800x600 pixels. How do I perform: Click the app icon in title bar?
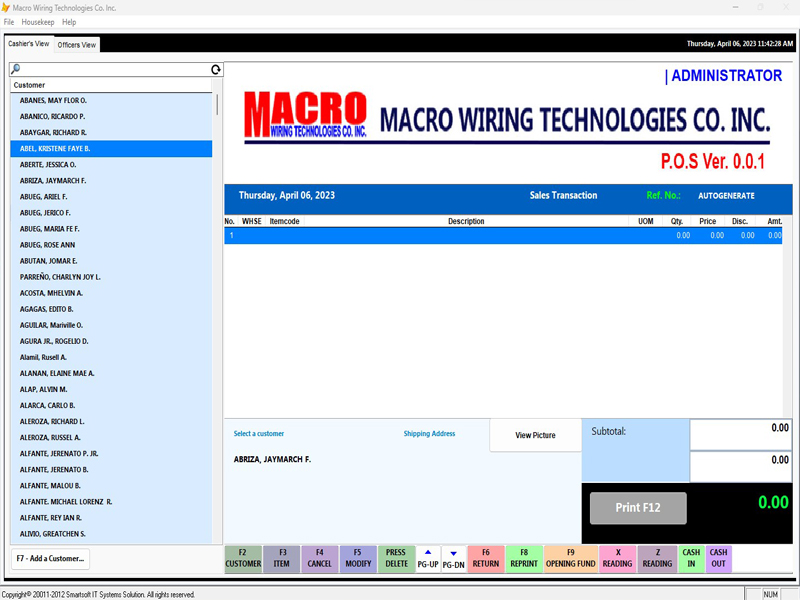tap(6, 7)
